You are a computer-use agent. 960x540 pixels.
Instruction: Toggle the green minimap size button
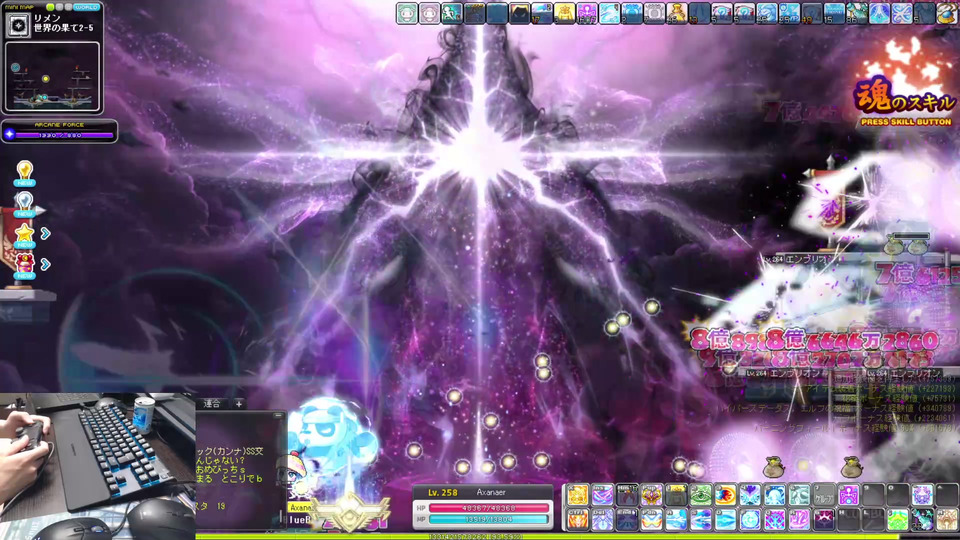50,7
